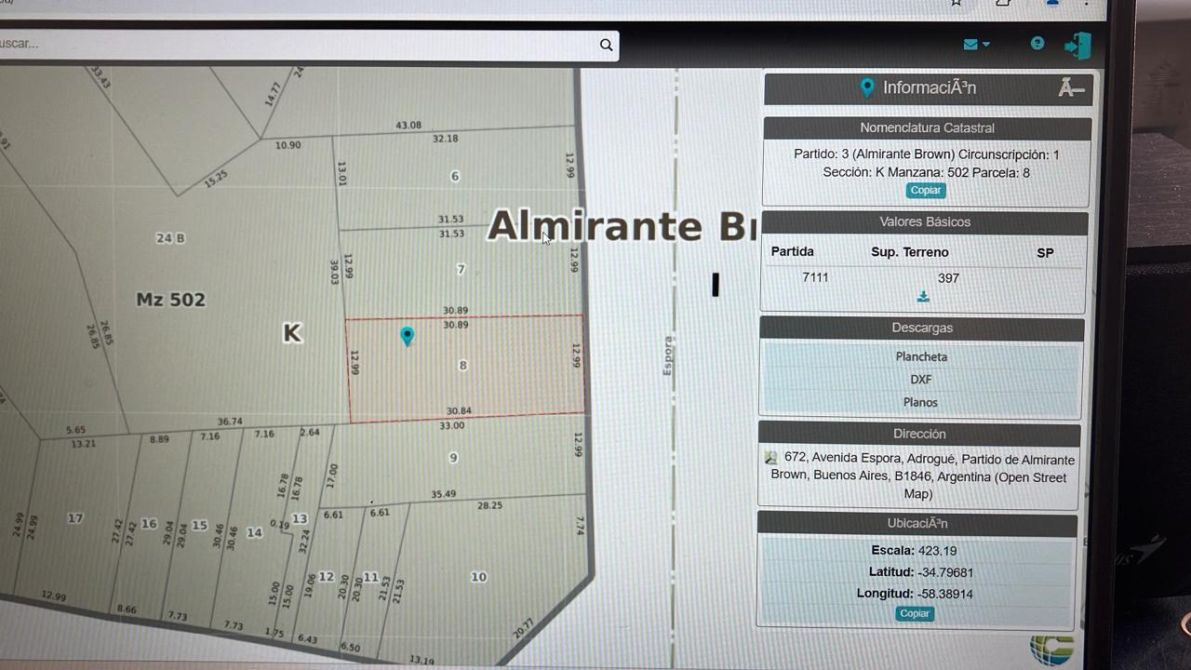The width and height of the screenshot is (1191, 670).
Task: Click the Descargas section header
Action: pyautogui.click(x=921, y=328)
